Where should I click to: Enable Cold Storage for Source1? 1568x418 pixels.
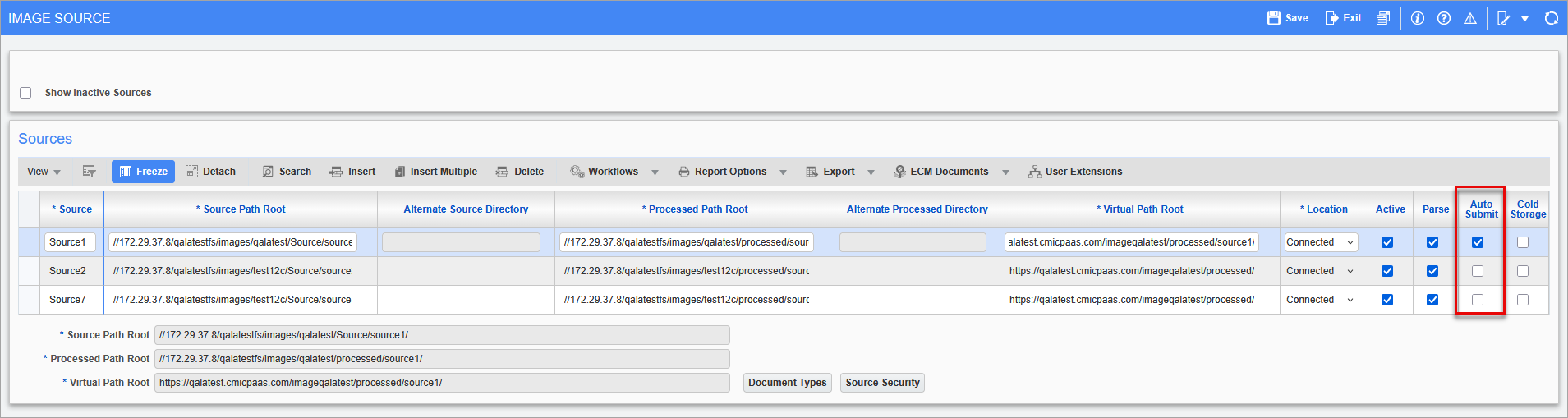1523,242
